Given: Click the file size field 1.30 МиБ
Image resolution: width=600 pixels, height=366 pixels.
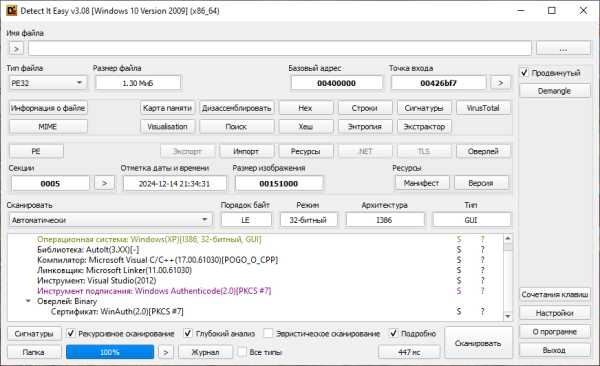Looking at the screenshot, I should pyautogui.click(x=138, y=83).
